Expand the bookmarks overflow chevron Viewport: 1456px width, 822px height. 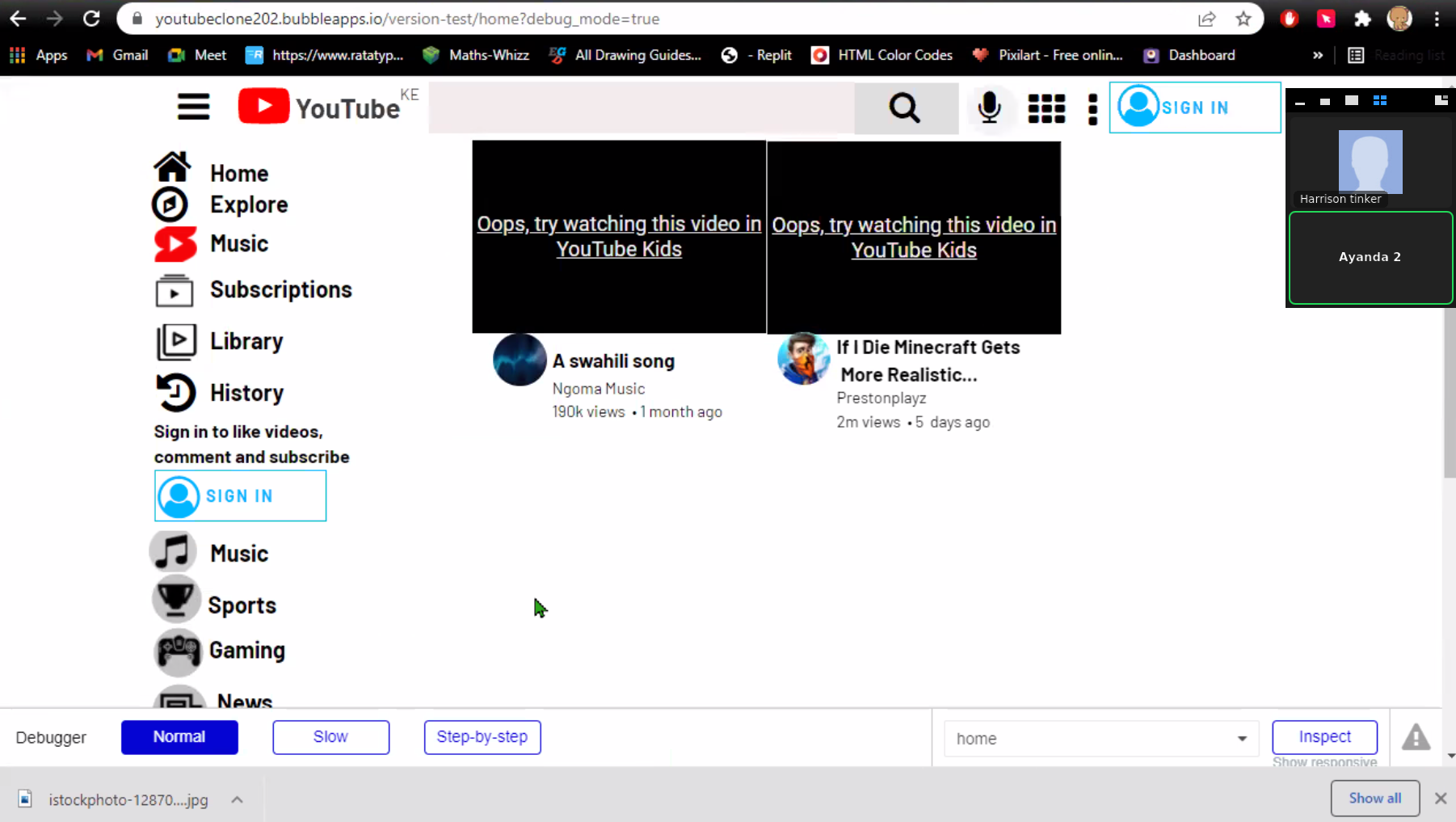1318,55
